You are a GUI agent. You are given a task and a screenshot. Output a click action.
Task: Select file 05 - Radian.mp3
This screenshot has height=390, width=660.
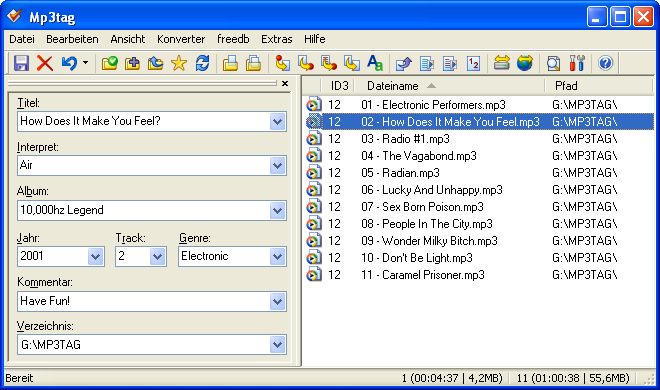479,173
